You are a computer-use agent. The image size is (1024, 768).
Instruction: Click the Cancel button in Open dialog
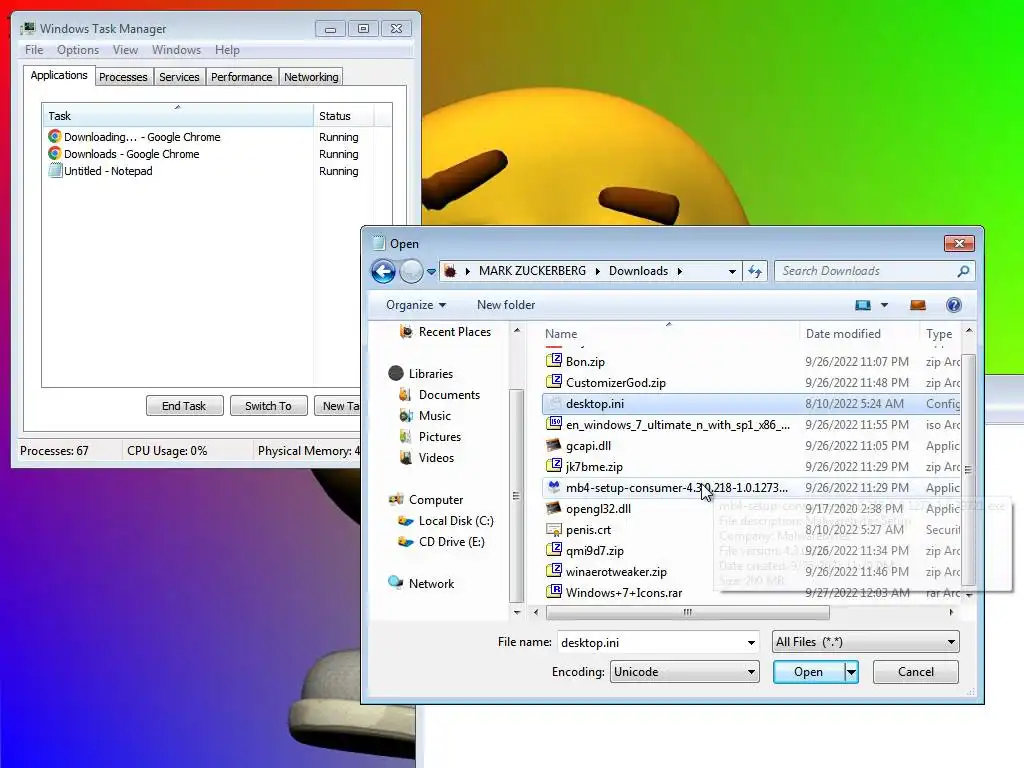click(x=916, y=672)
